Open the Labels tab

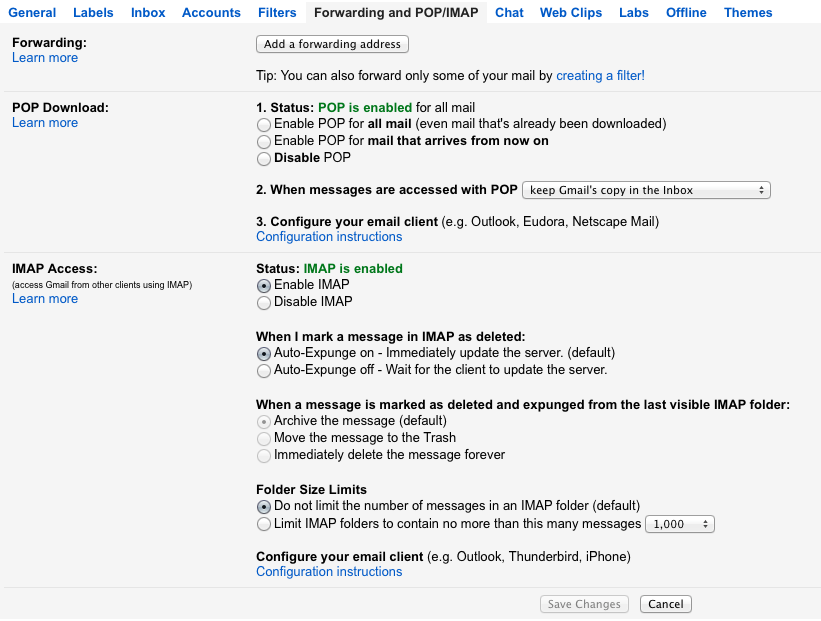[93, 13]
